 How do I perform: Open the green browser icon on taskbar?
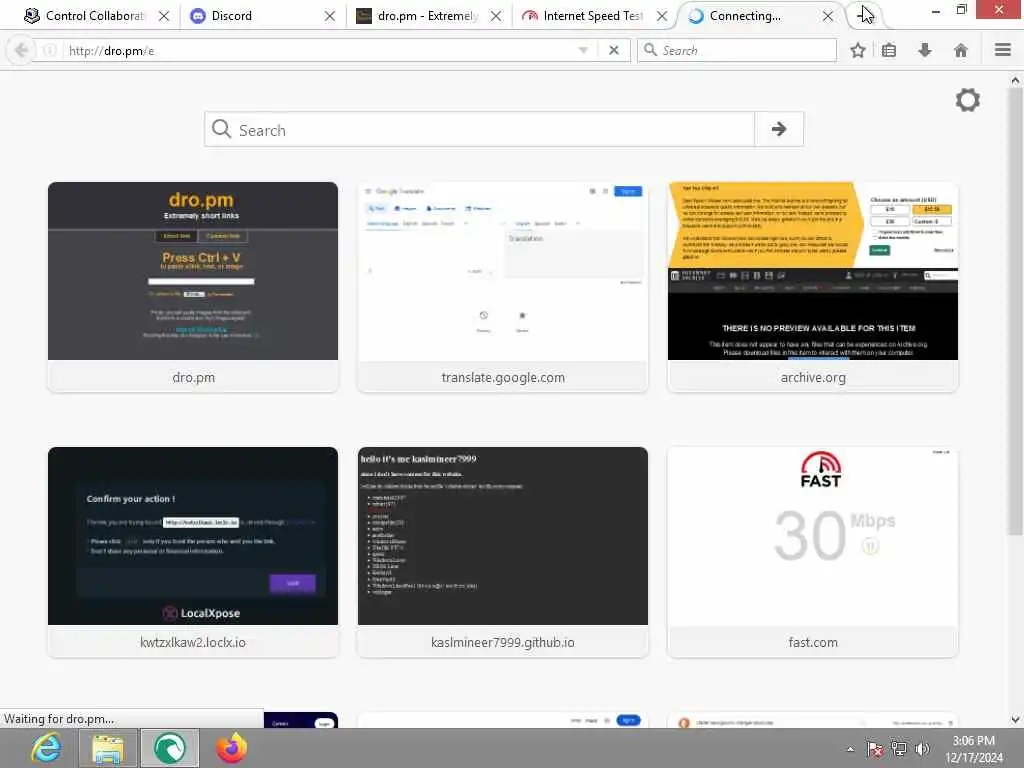170,748
